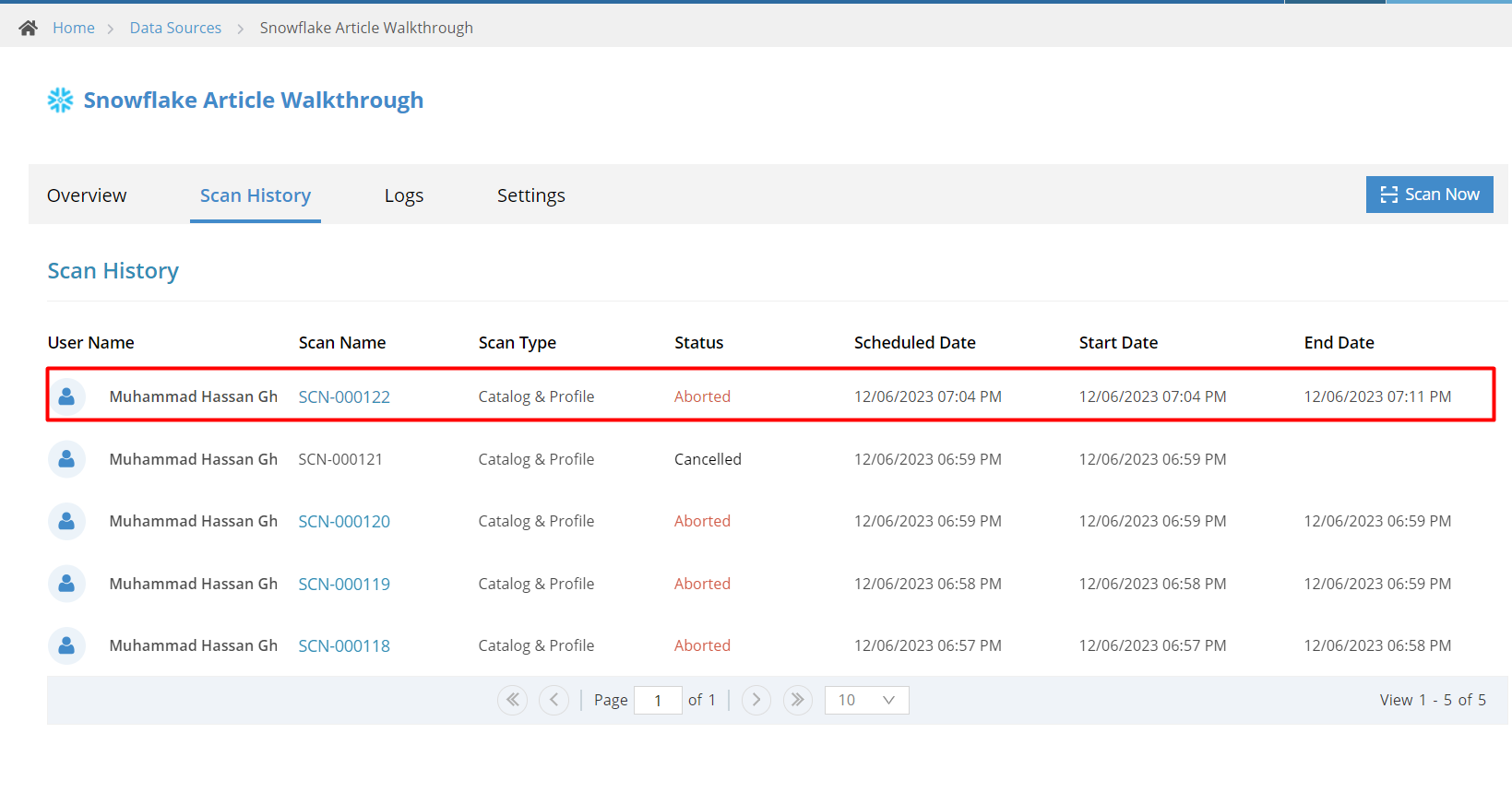
Task: Click the home icon in the breadcrumb
Action: pyautogui.click(x=28, y=28)
